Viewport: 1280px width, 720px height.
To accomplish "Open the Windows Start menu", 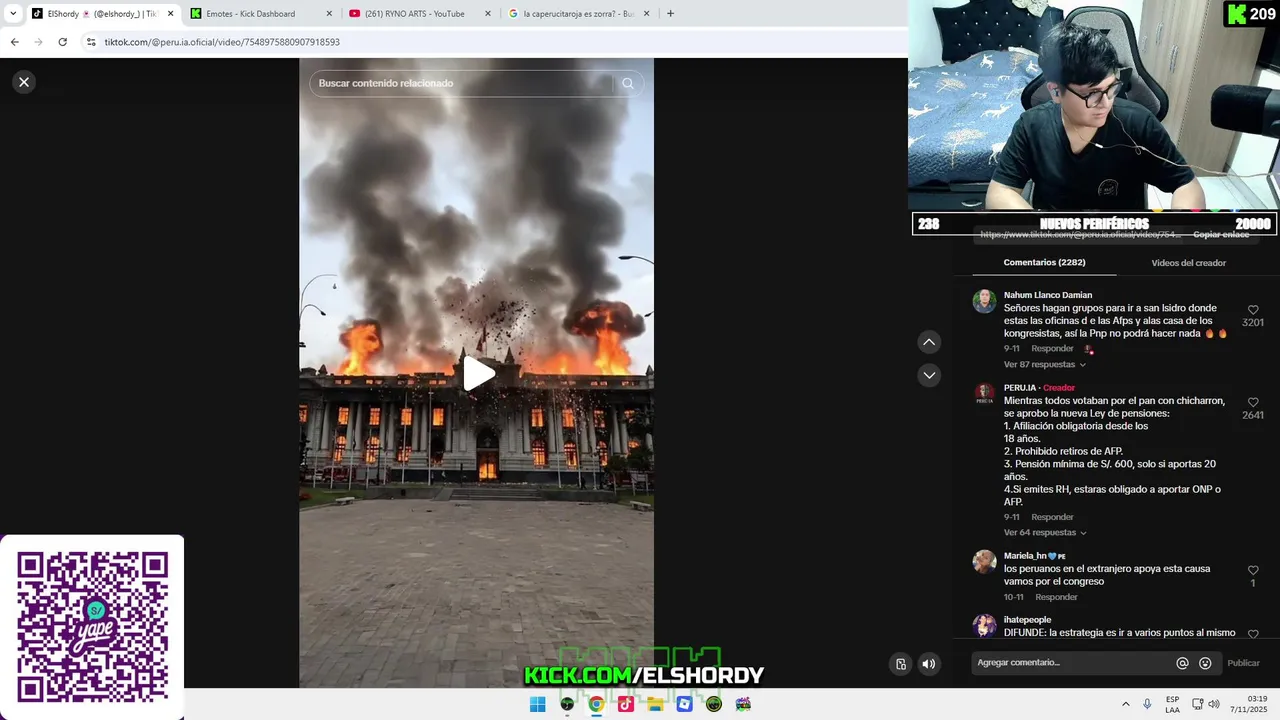I will point(538,704).
